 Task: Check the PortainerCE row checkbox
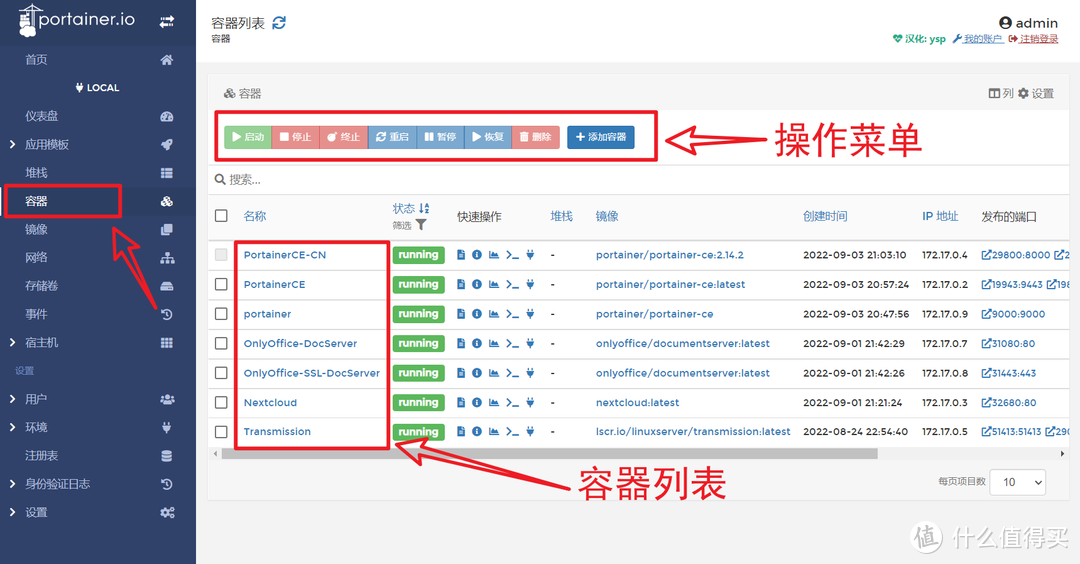221,284
